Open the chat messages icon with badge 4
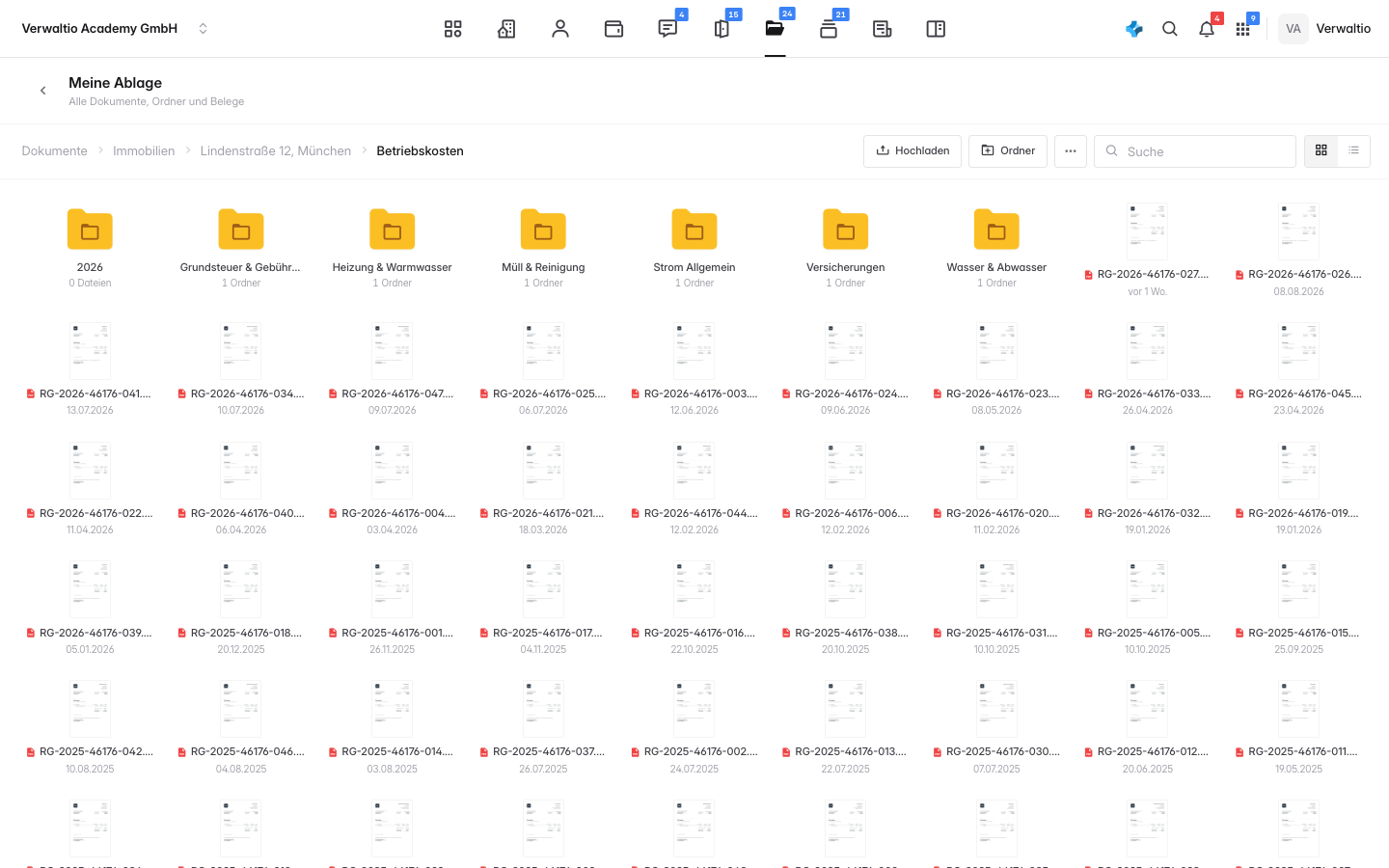 point(667,29)
